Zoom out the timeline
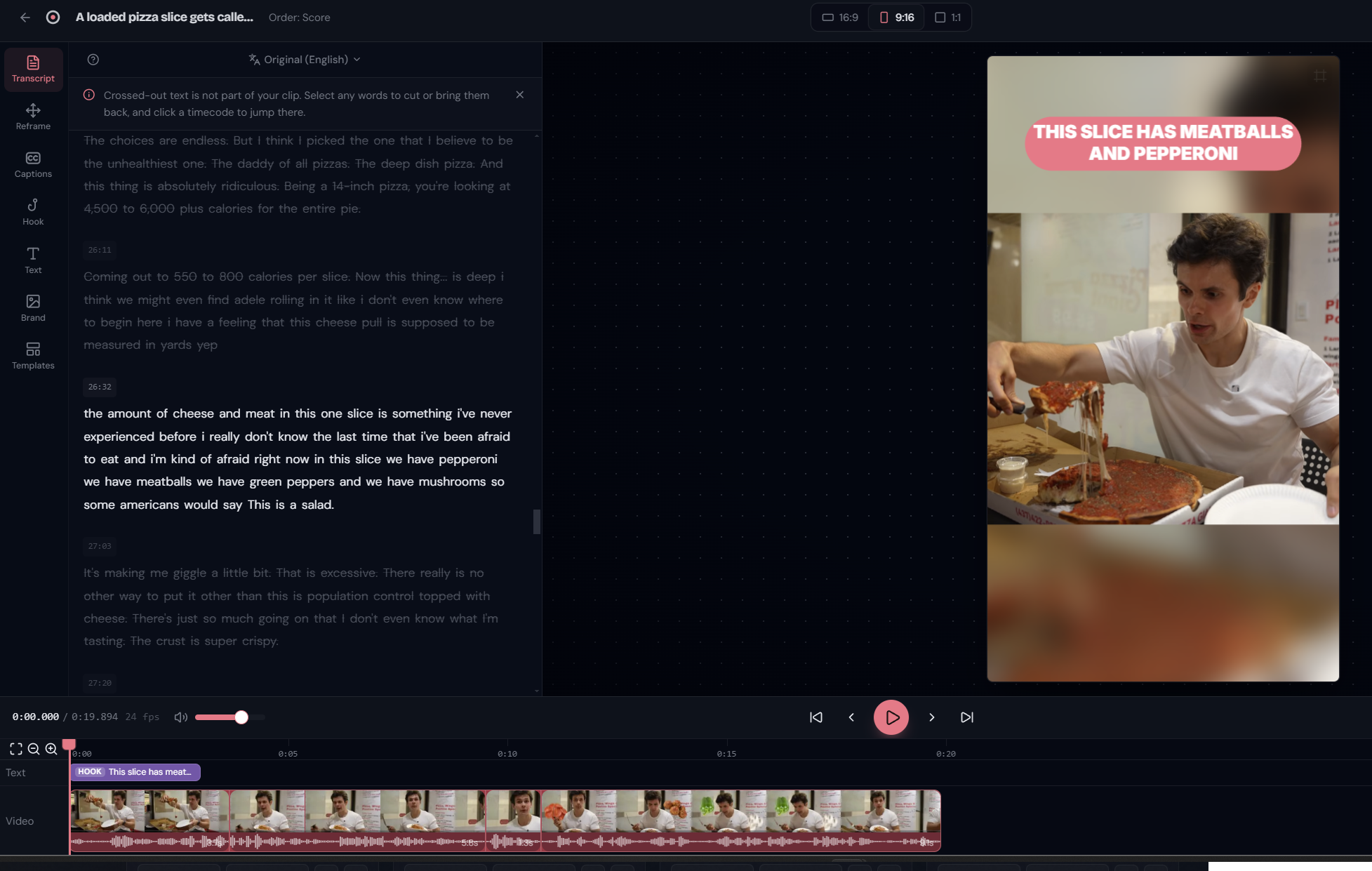 pyautogui.click(x=34, y=749)
